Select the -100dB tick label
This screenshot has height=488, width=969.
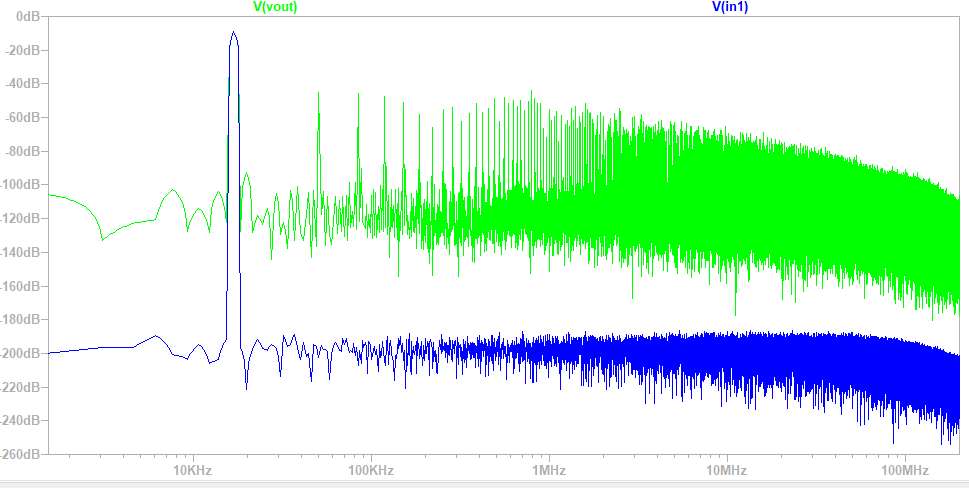click(21, 185)
